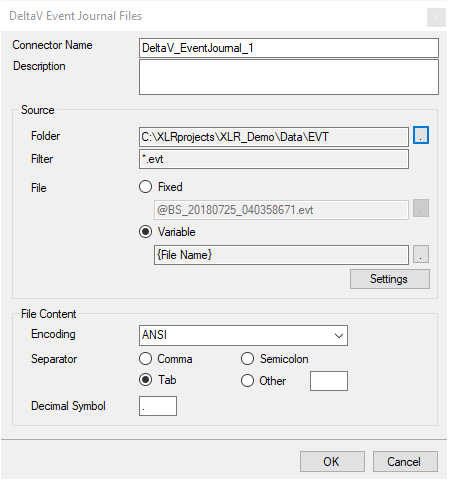Click the Folder path field
Image resolution: width=454 pixels, height=482 pixels.
tap(274, 137)
